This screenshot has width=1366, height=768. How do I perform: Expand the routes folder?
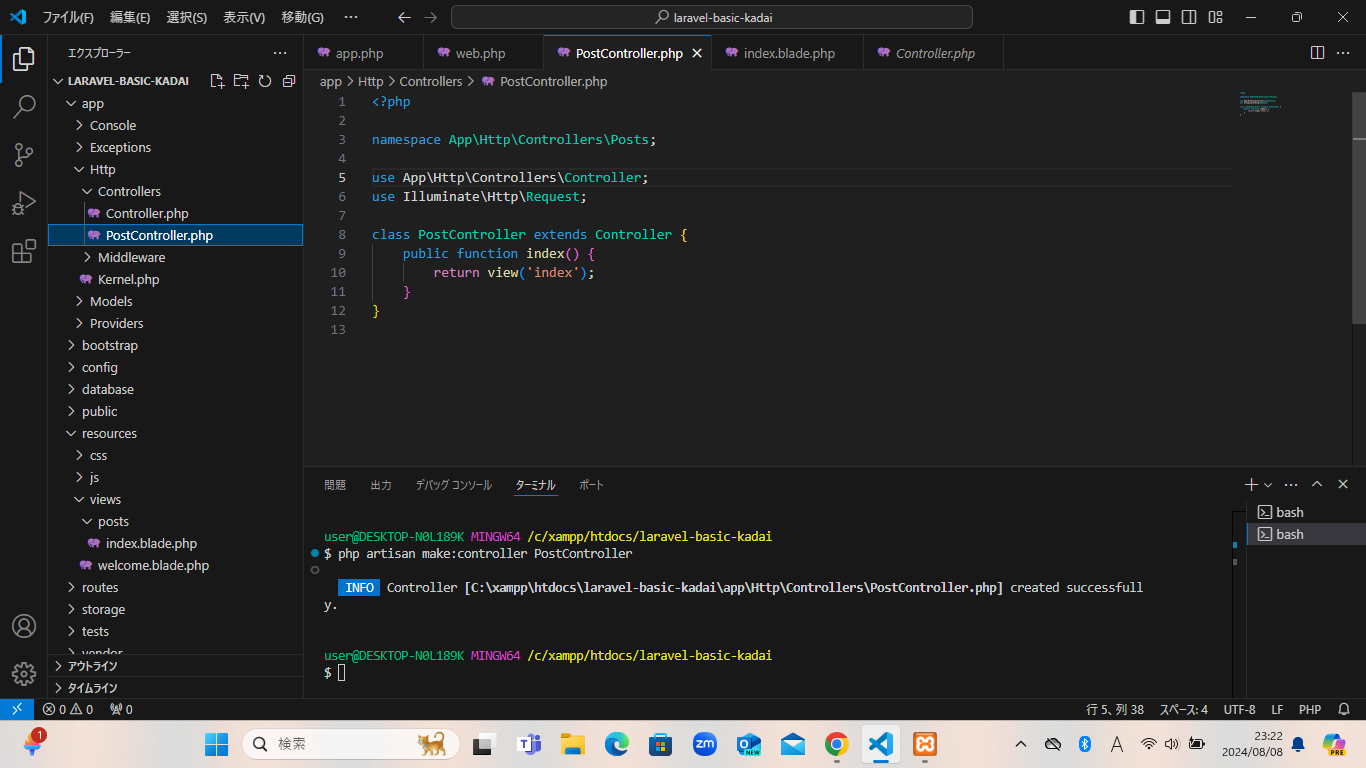point(100,587)
